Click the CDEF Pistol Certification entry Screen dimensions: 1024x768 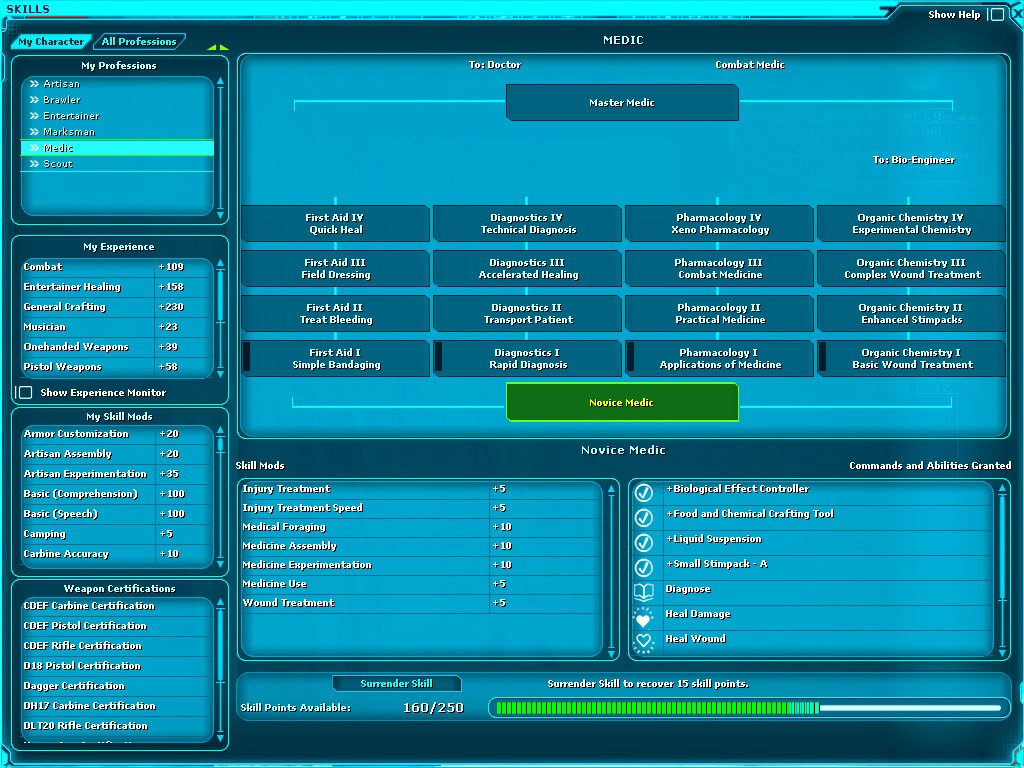pyautogui.click(x=118, y=626)
